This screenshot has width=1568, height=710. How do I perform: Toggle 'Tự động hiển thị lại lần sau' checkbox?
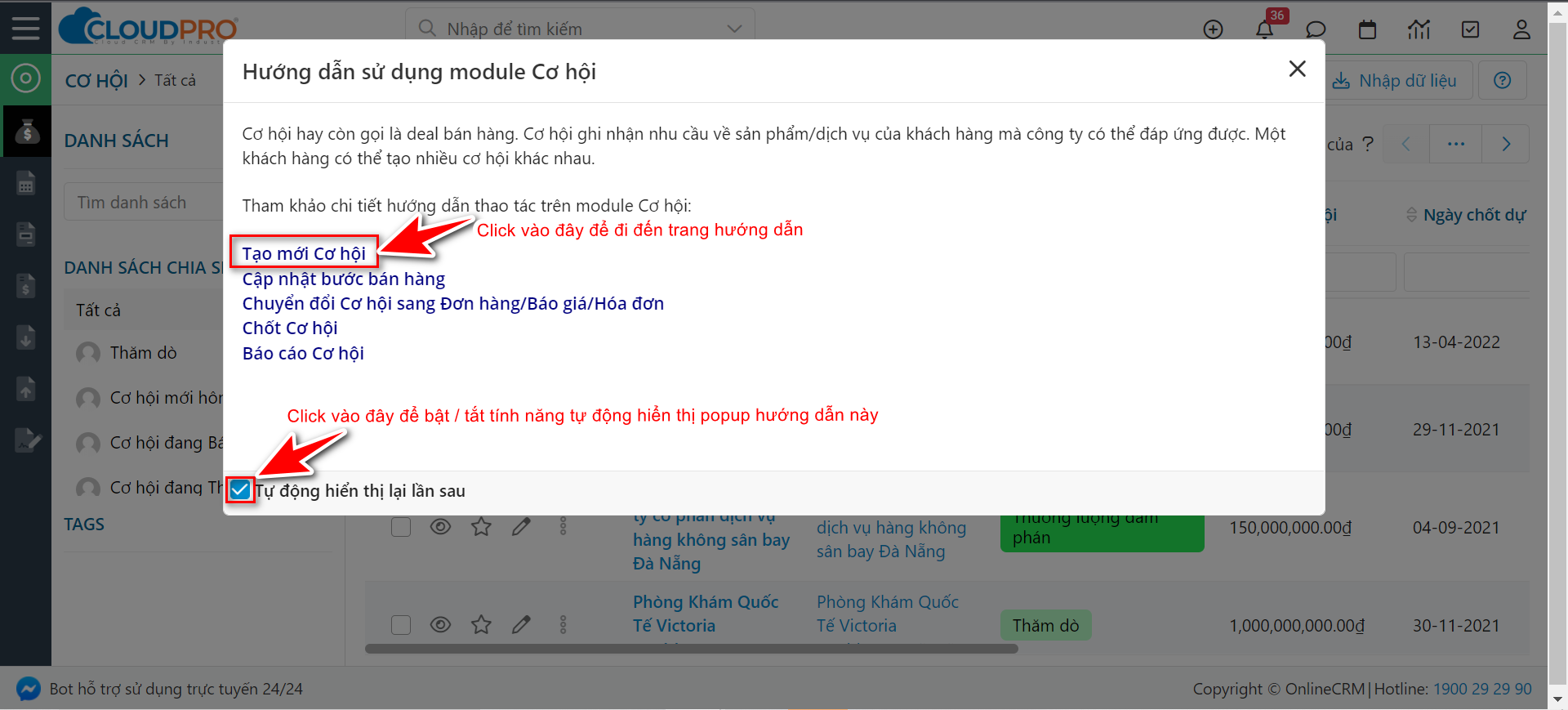[x=240, y=490]
